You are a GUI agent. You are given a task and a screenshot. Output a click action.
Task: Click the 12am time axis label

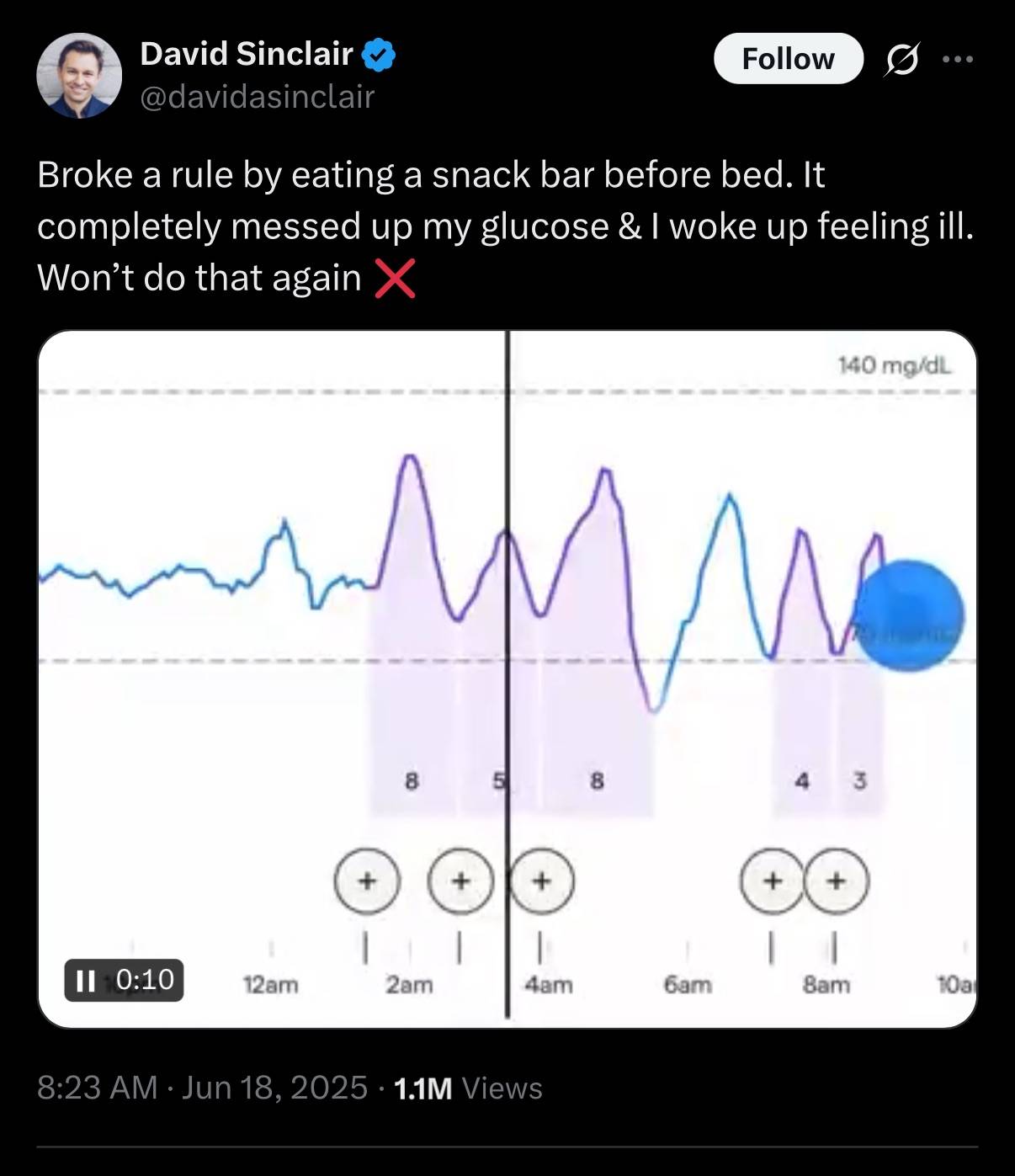(270, 984)
